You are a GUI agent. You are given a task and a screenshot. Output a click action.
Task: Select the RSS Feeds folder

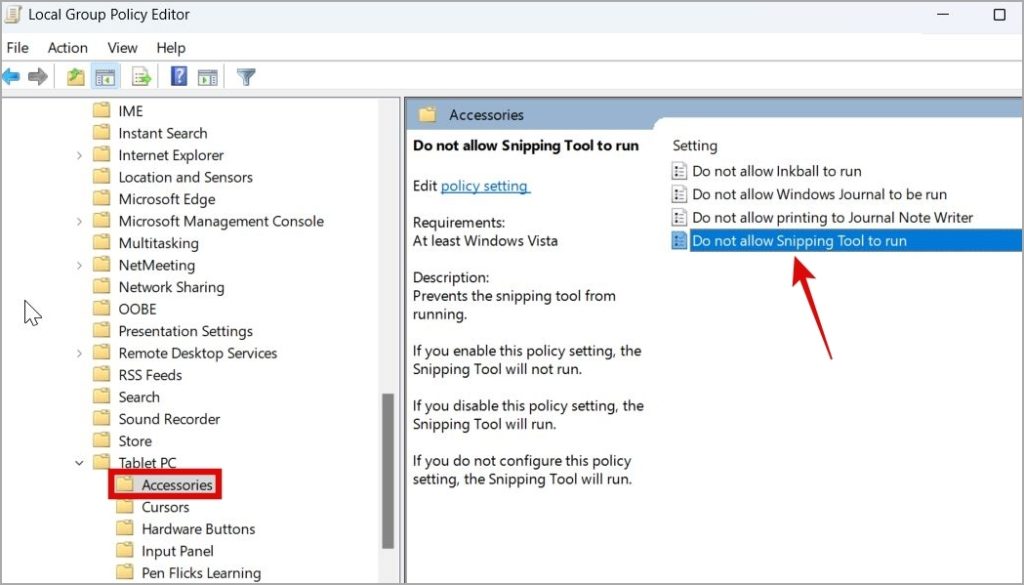[x=150, y=375]
